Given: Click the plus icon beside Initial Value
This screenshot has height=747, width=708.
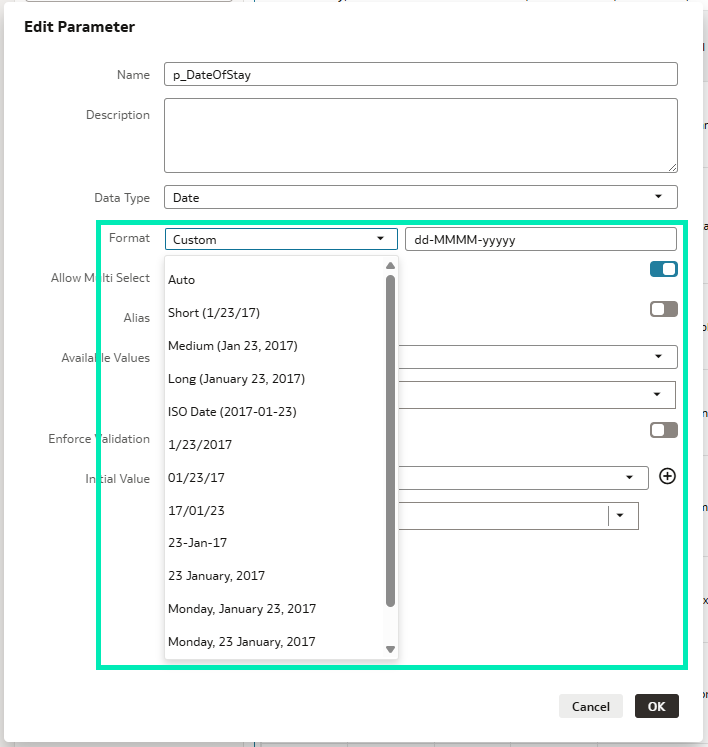Looking at the screenshot, I should tap(667, 476).
